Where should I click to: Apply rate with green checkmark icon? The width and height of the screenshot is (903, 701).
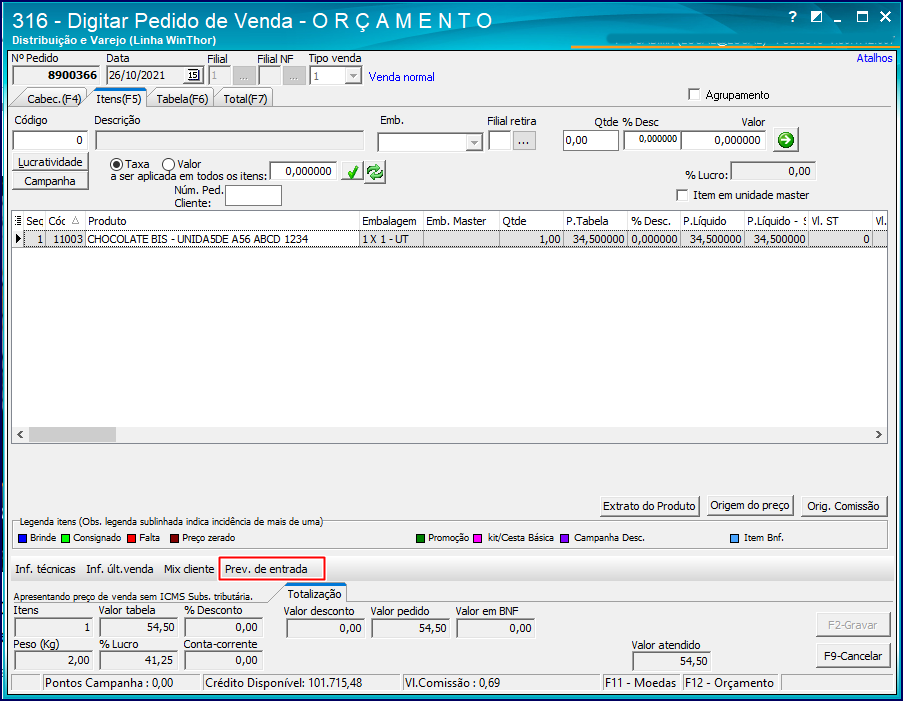352,172
